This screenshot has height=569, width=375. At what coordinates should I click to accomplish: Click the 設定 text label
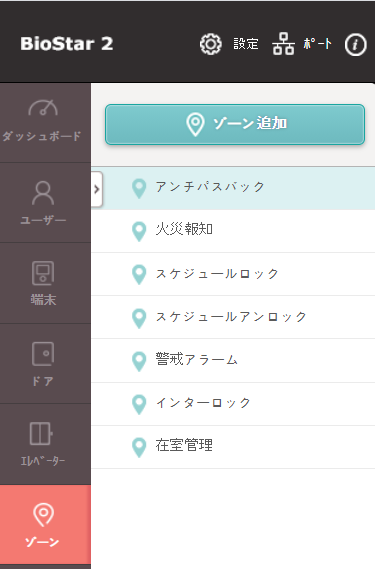click(246, 44)
